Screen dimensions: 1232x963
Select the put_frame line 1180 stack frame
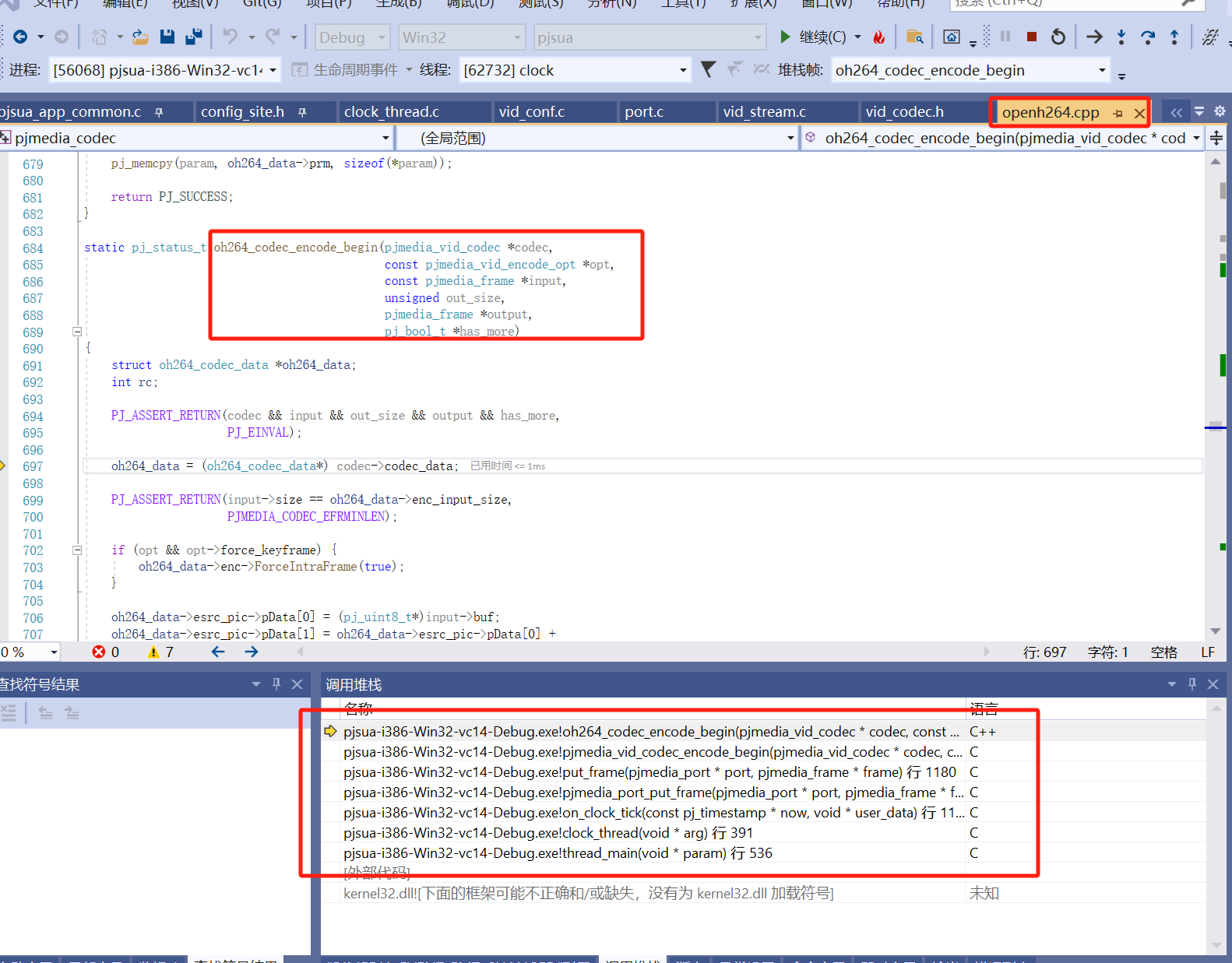(649, 772)
